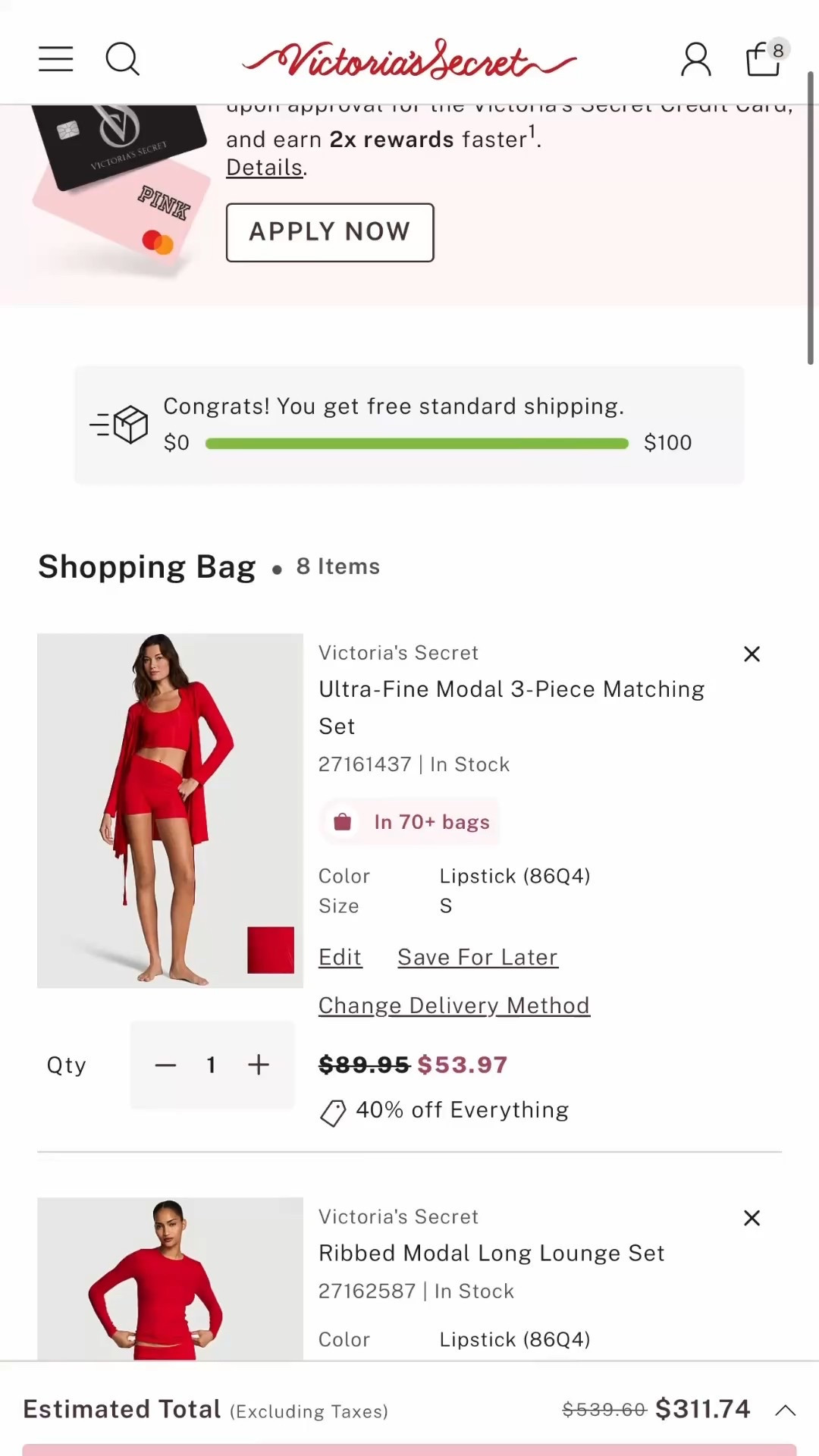Click the In 70+ bags badge icon

coord(343,821)
